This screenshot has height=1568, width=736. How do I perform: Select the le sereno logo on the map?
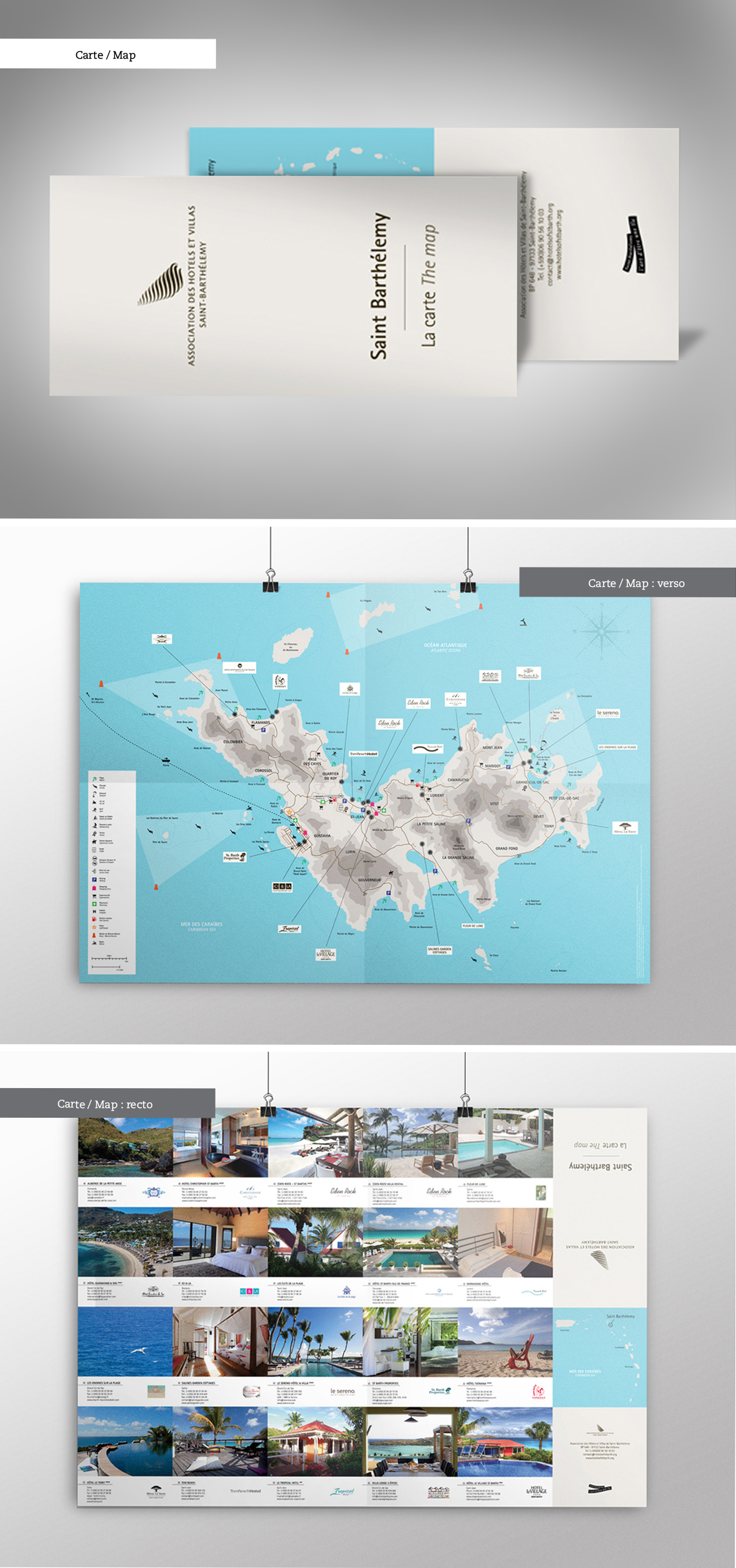[x=608, y=713]
